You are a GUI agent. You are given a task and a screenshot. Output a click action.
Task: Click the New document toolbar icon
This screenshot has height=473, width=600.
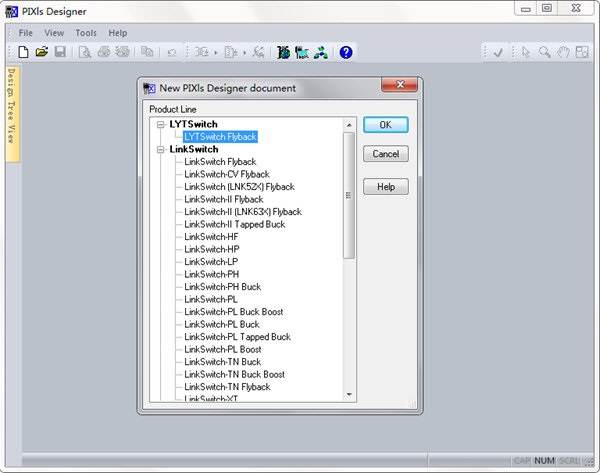(23, 52)
